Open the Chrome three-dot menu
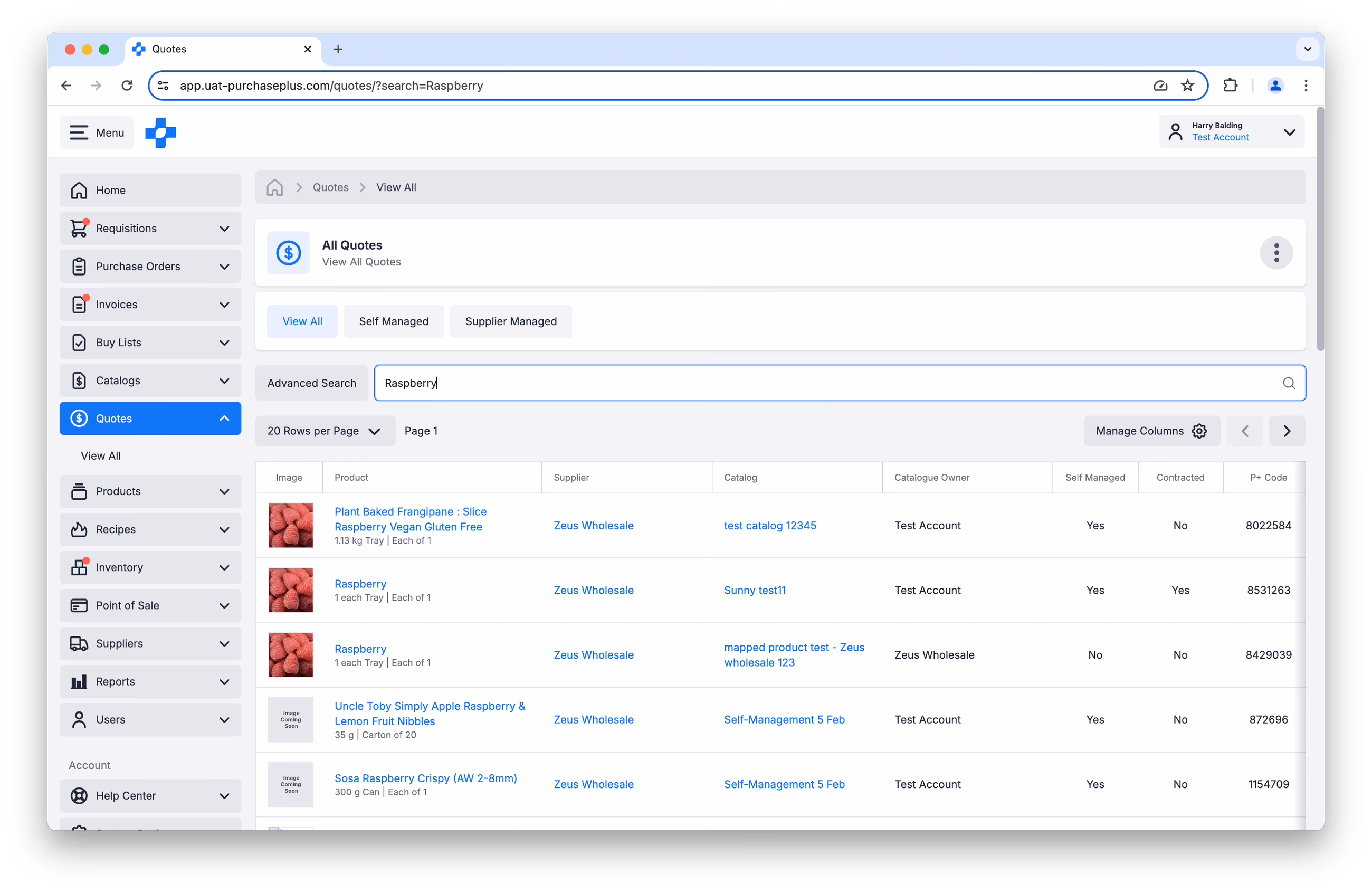 point(1306,85)
